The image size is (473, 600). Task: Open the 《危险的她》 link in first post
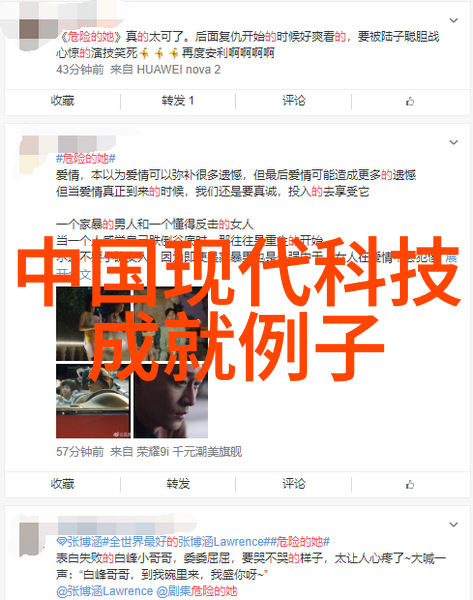[x=91, y=37]
